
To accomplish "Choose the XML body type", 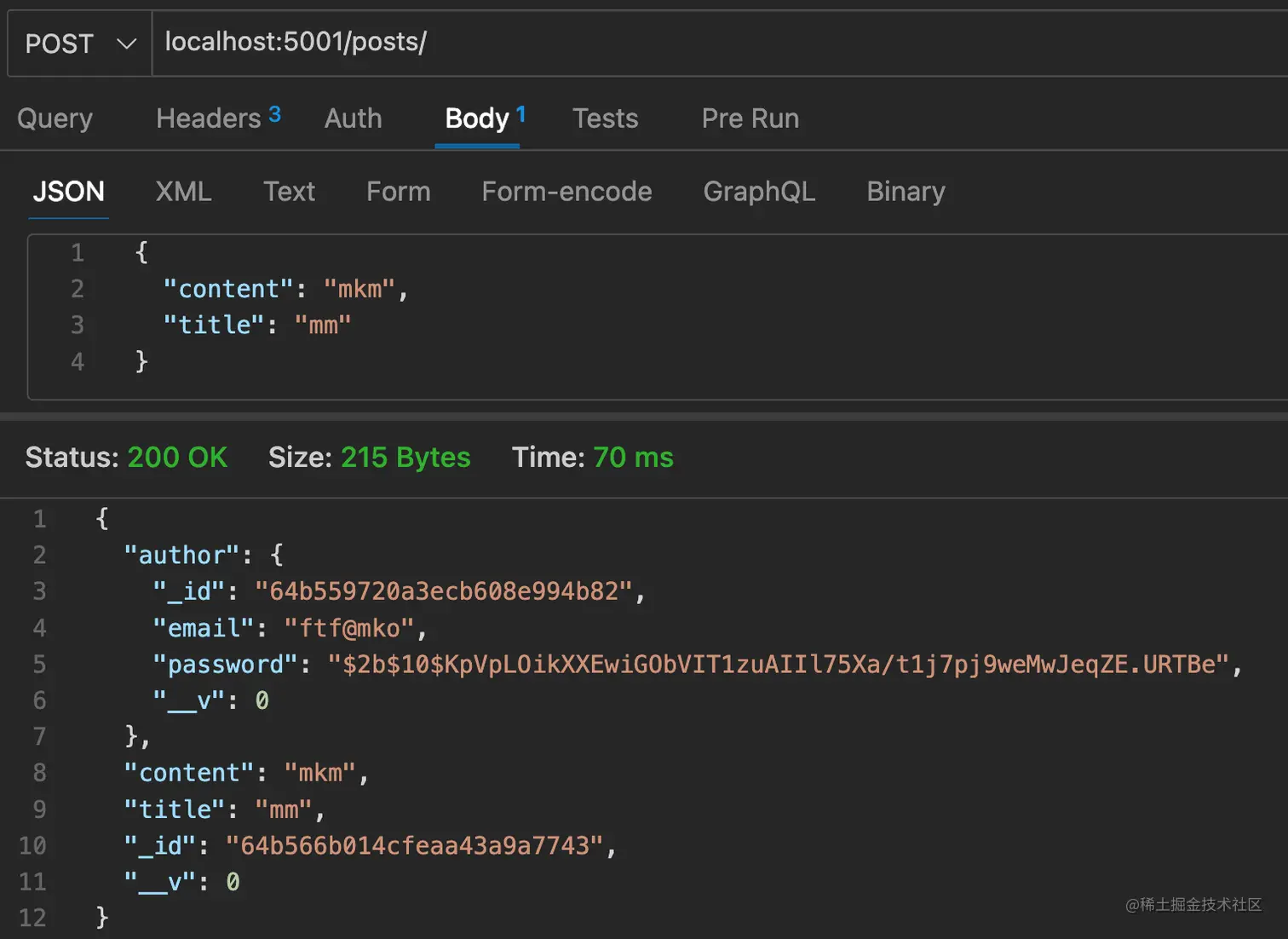I will point(183,192).
